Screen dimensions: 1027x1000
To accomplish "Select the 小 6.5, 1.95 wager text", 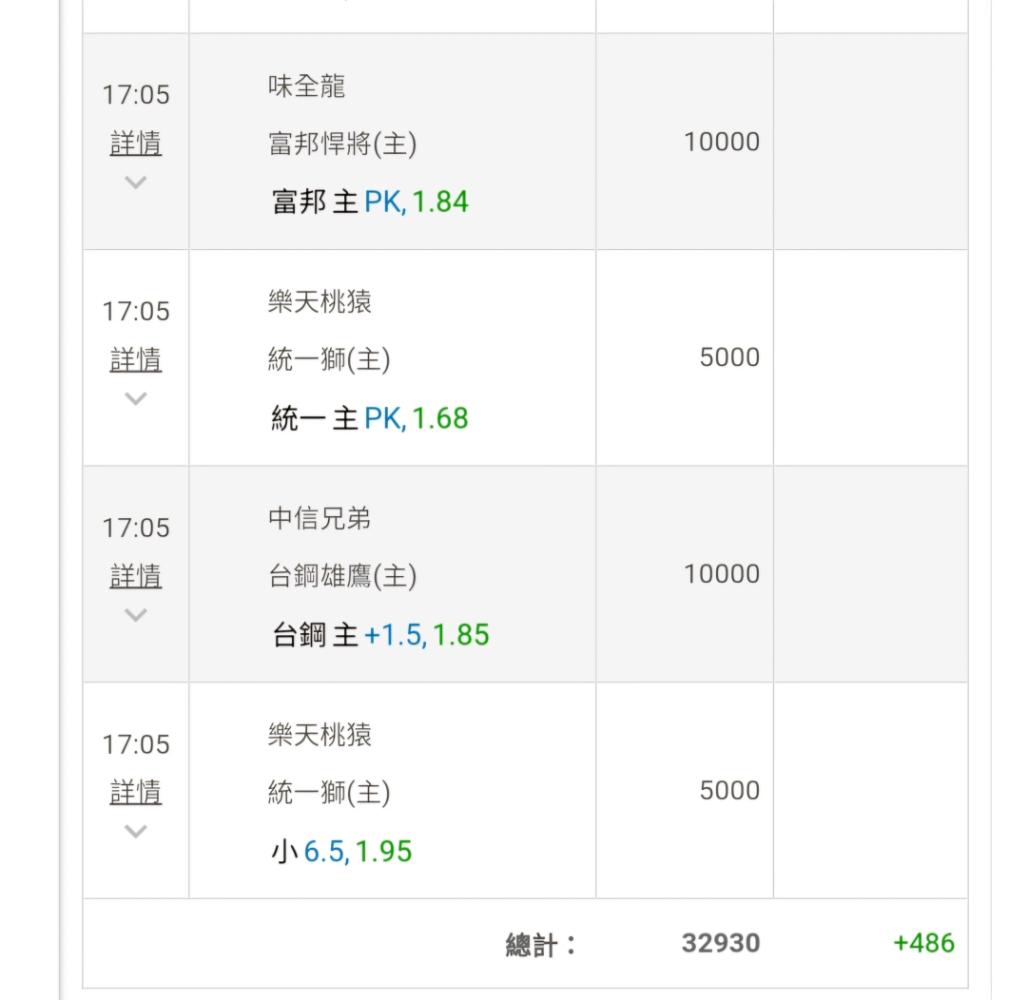I will click(341, 851).
